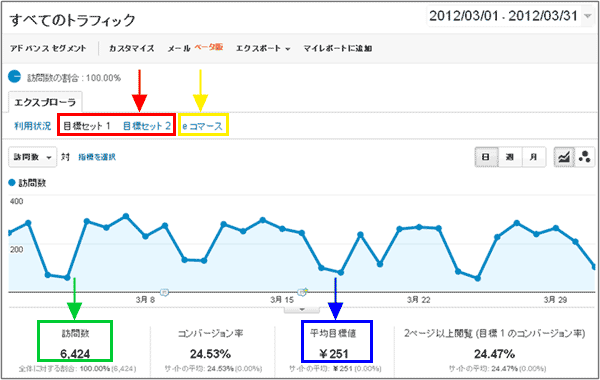Click メール in the toolbar
This screenshot has width=600, height=380.
(179, 49)
